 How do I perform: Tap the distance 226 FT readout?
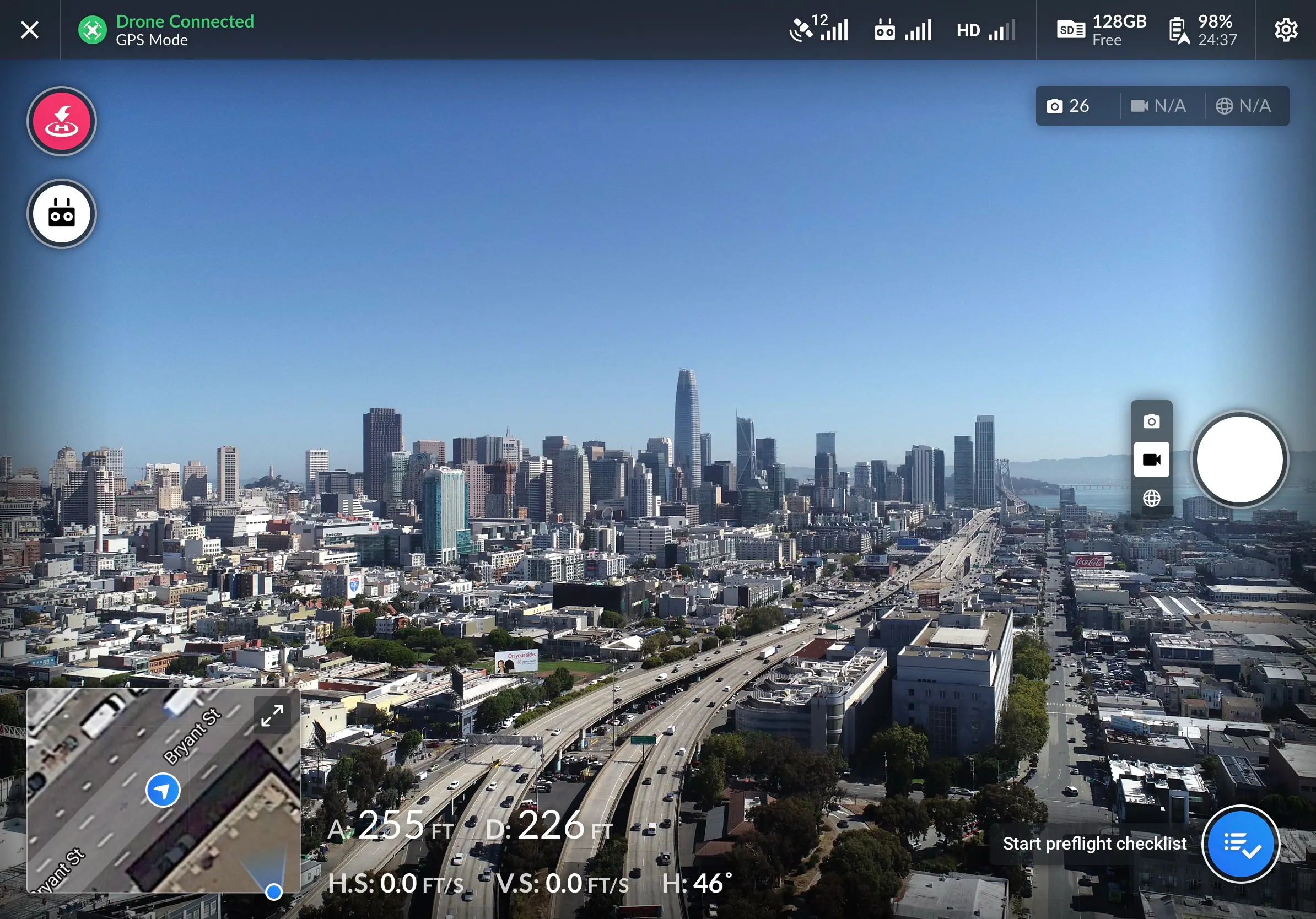549,825
